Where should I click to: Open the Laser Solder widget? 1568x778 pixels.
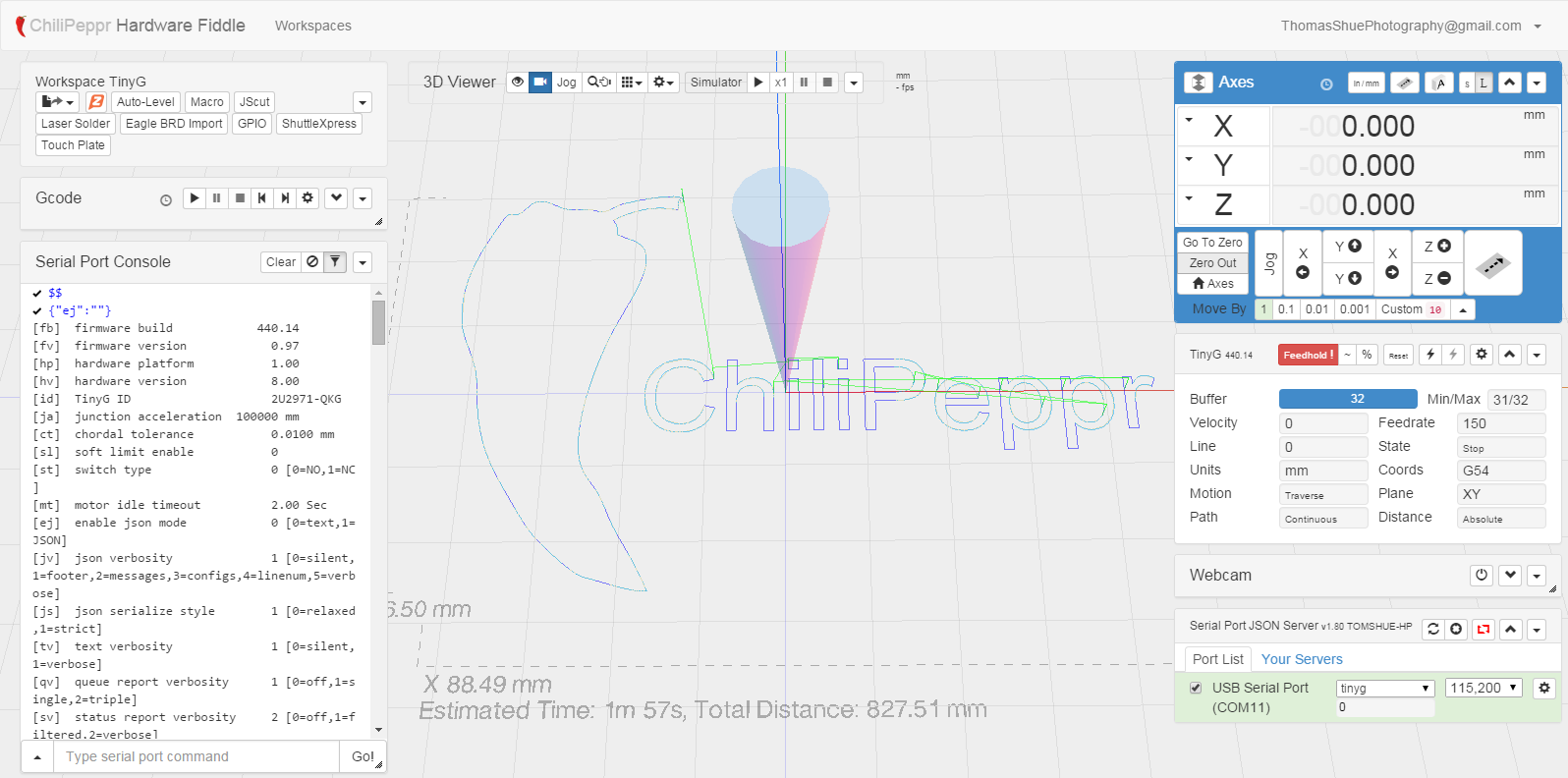point(76,124)
